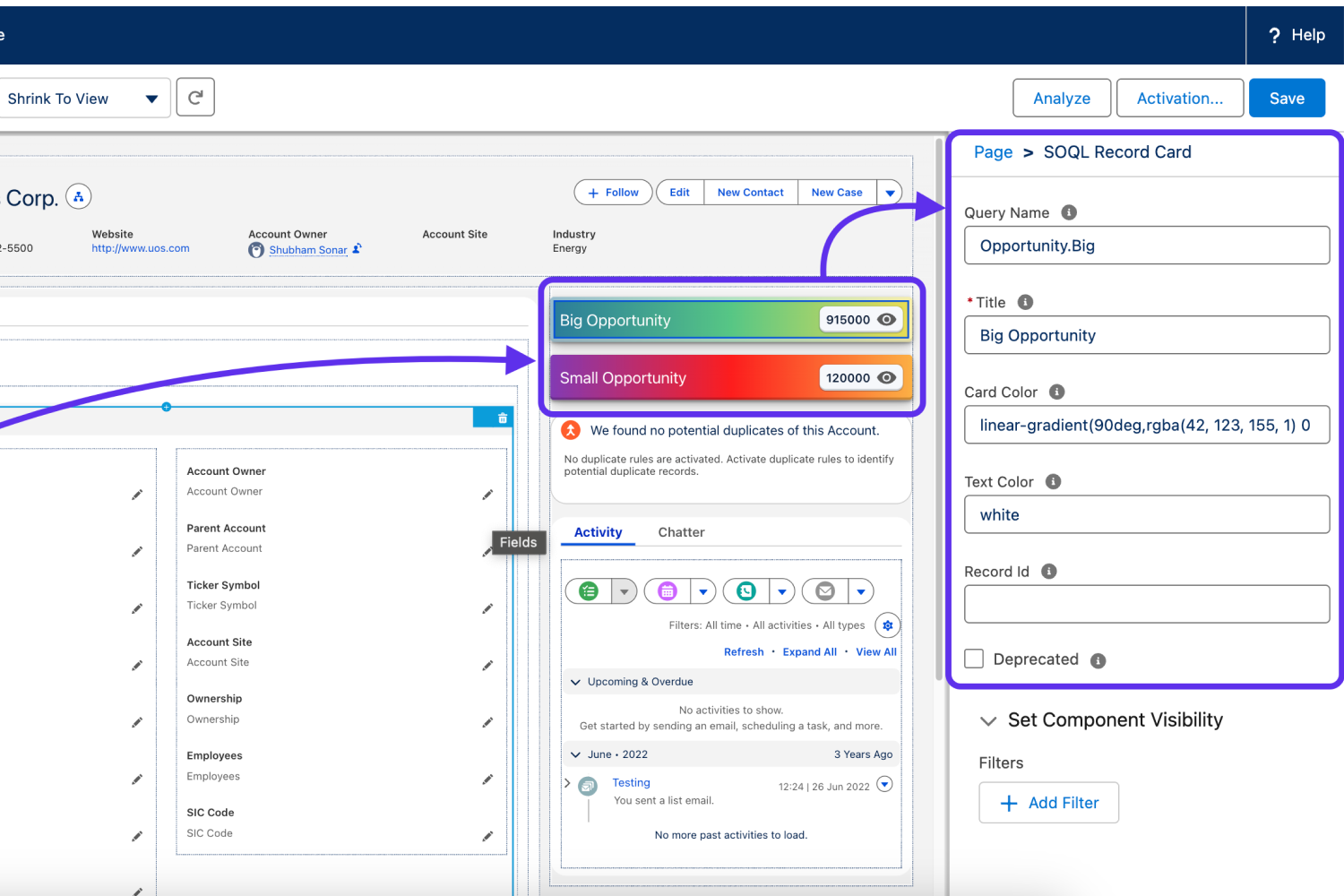The image size is (1344, 896).
Task: Click the delete trash icon on selected component
Action: 503,418
